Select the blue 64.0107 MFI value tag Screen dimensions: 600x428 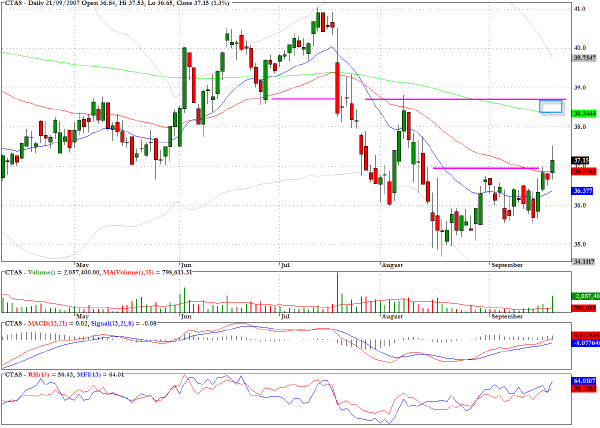point(584,381)
